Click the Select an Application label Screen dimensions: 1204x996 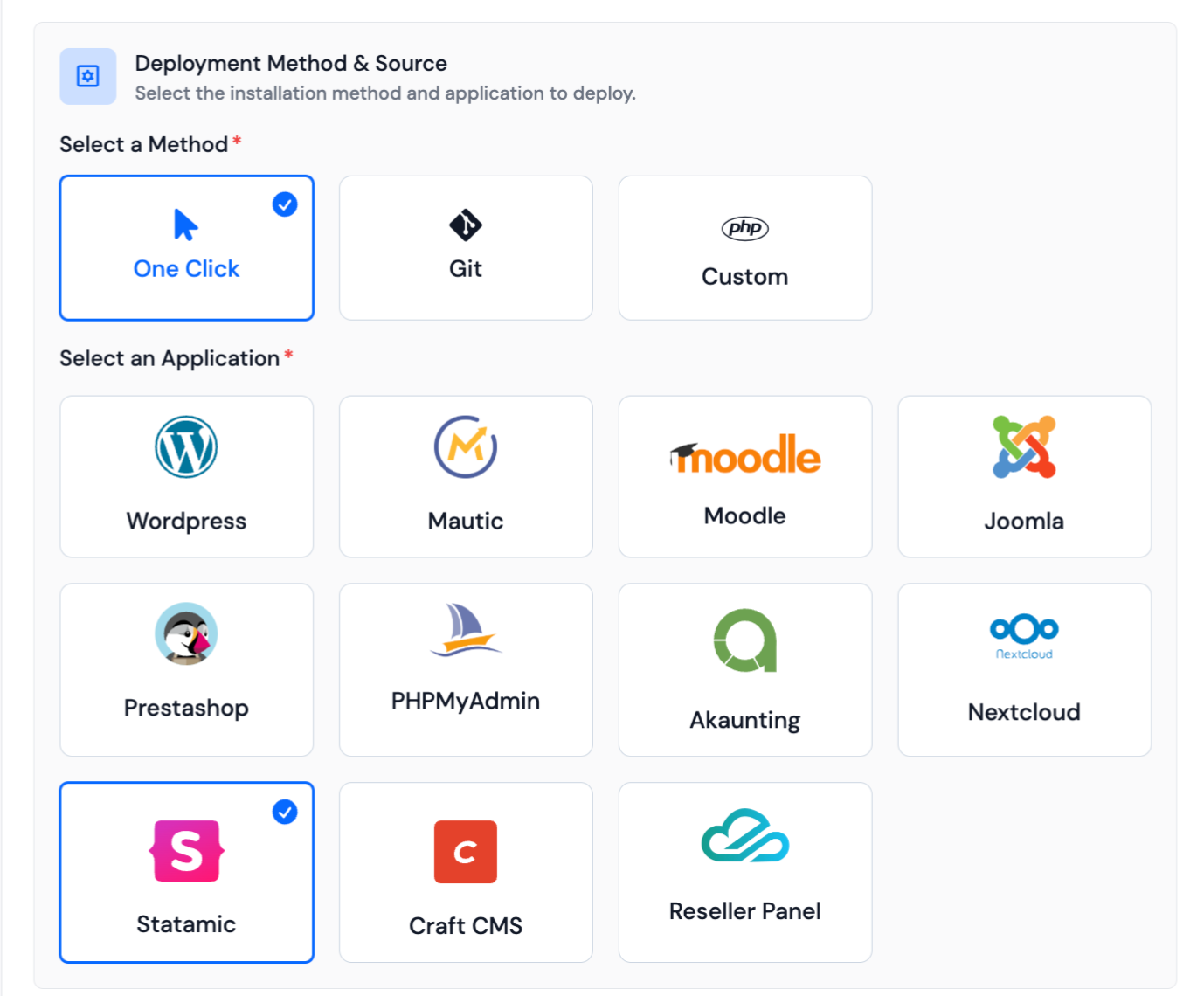tap(170, 358)
